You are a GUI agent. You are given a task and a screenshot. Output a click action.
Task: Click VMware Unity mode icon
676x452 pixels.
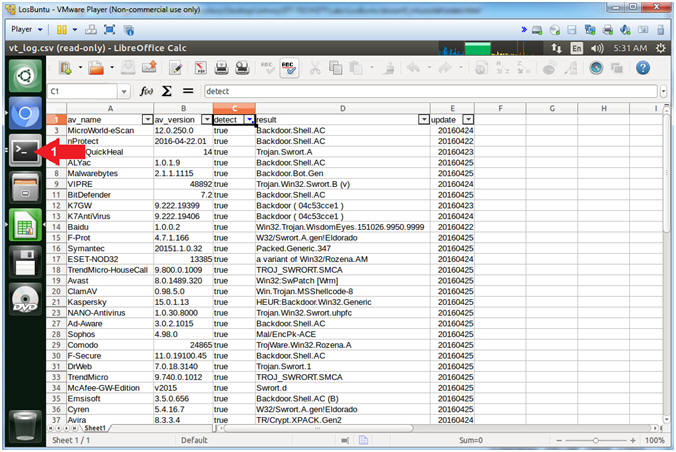pyautogui.click(x=128, y=30)
